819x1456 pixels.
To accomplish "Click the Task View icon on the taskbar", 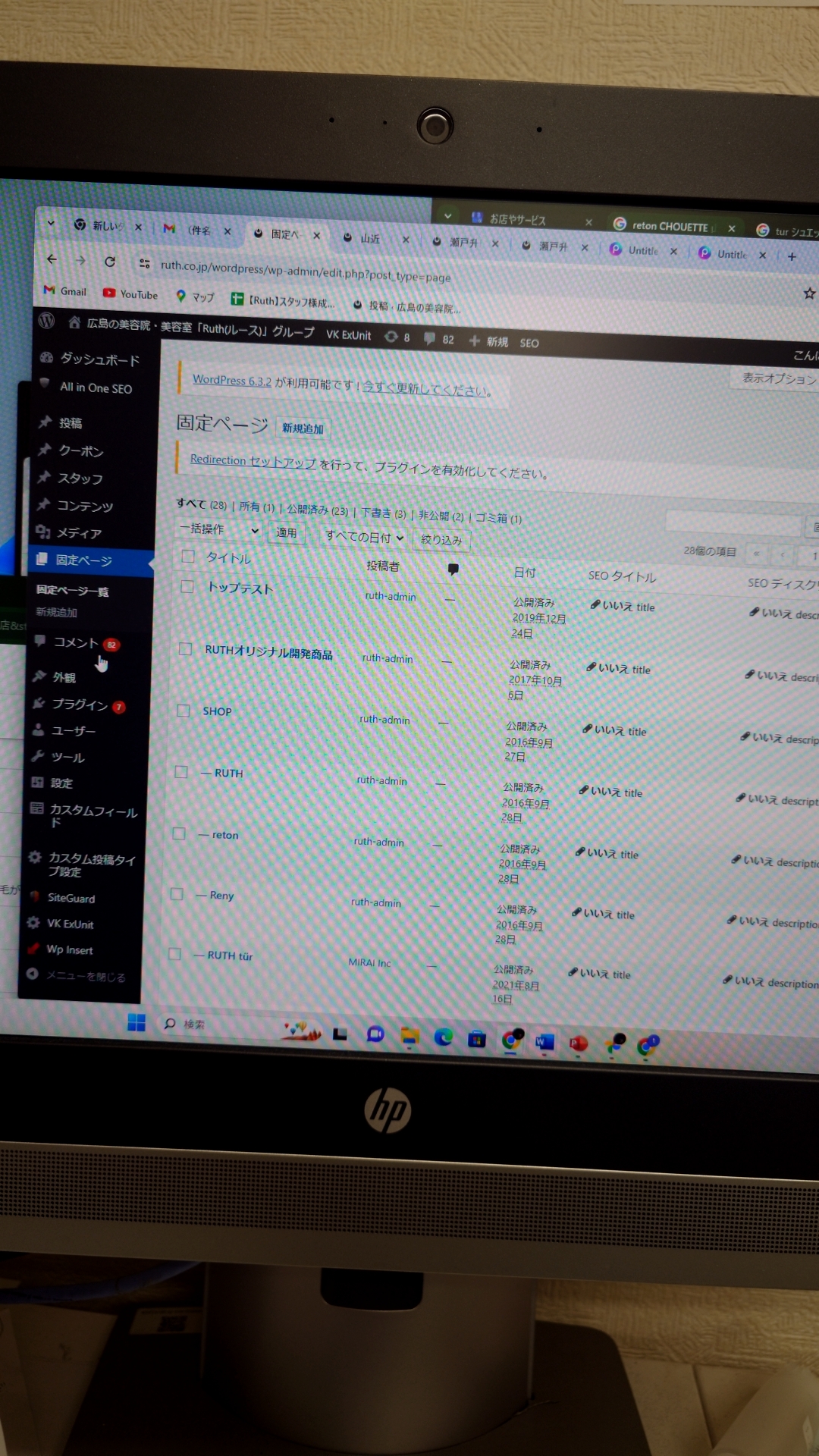I will (340, 1034).
